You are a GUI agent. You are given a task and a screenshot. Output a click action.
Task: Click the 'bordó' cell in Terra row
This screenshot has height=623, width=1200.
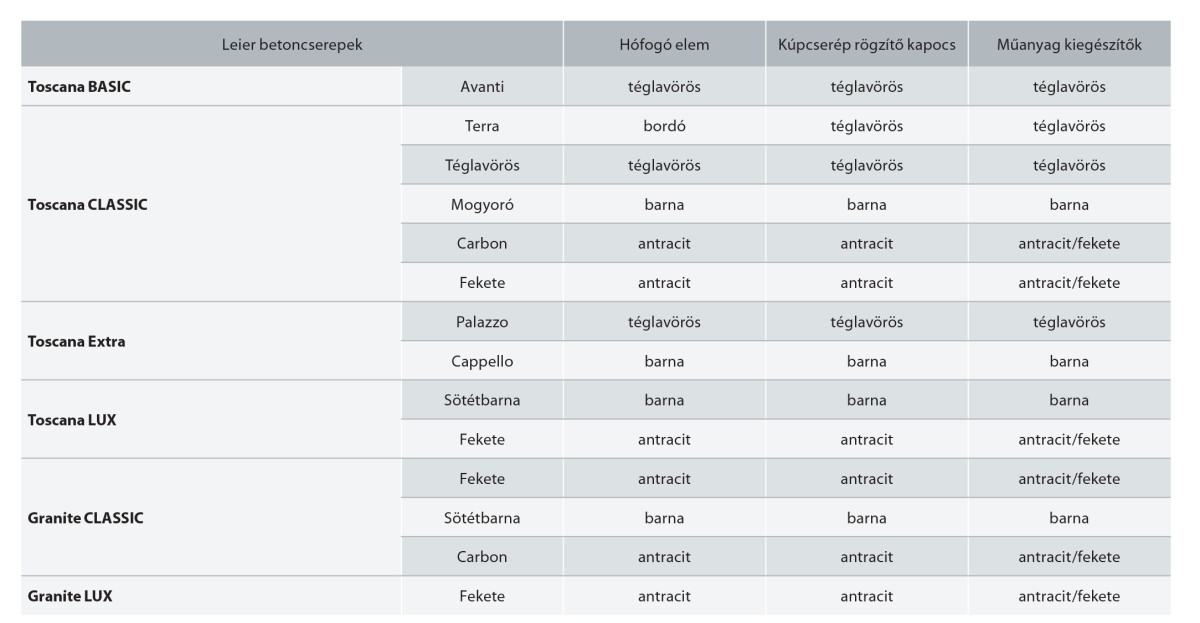tap(664, 126)
